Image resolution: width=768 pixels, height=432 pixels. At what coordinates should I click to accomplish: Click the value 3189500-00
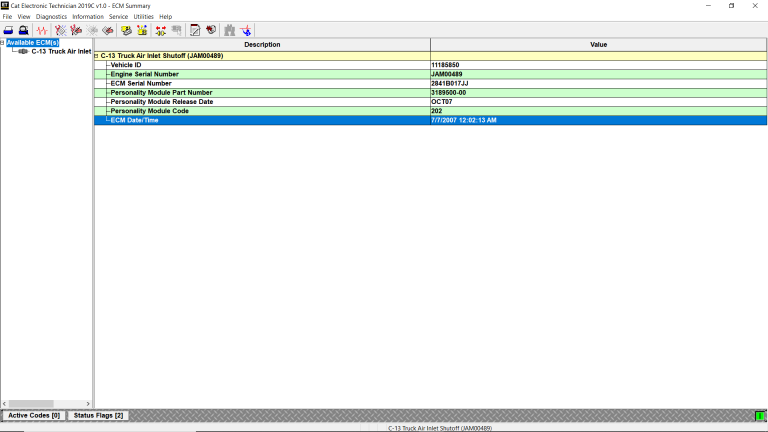[448, 93]
